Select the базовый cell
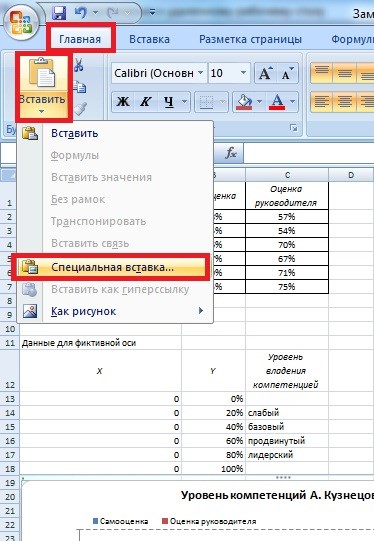The height and width of the screenshot is (541, 374). tap(287, 427)
